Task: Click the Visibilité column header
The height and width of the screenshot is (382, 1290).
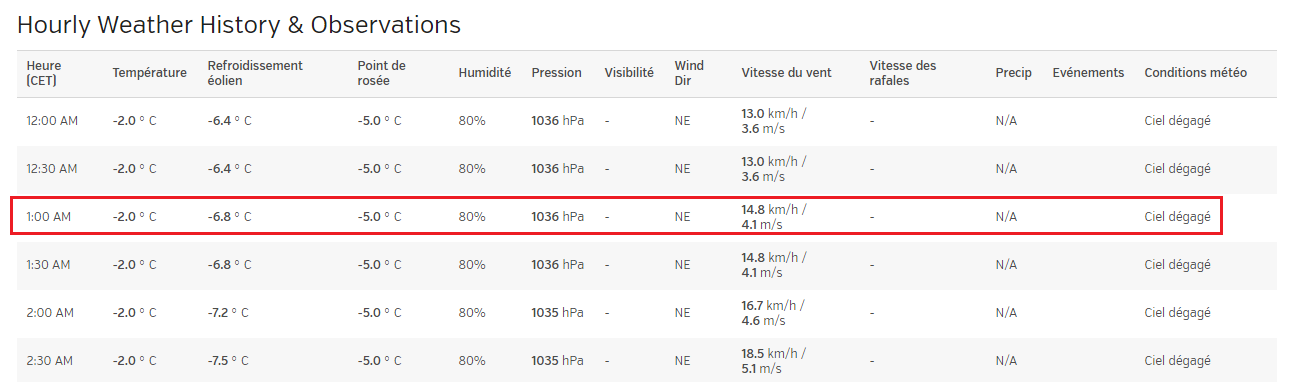Action: click(x=629, y=73)
